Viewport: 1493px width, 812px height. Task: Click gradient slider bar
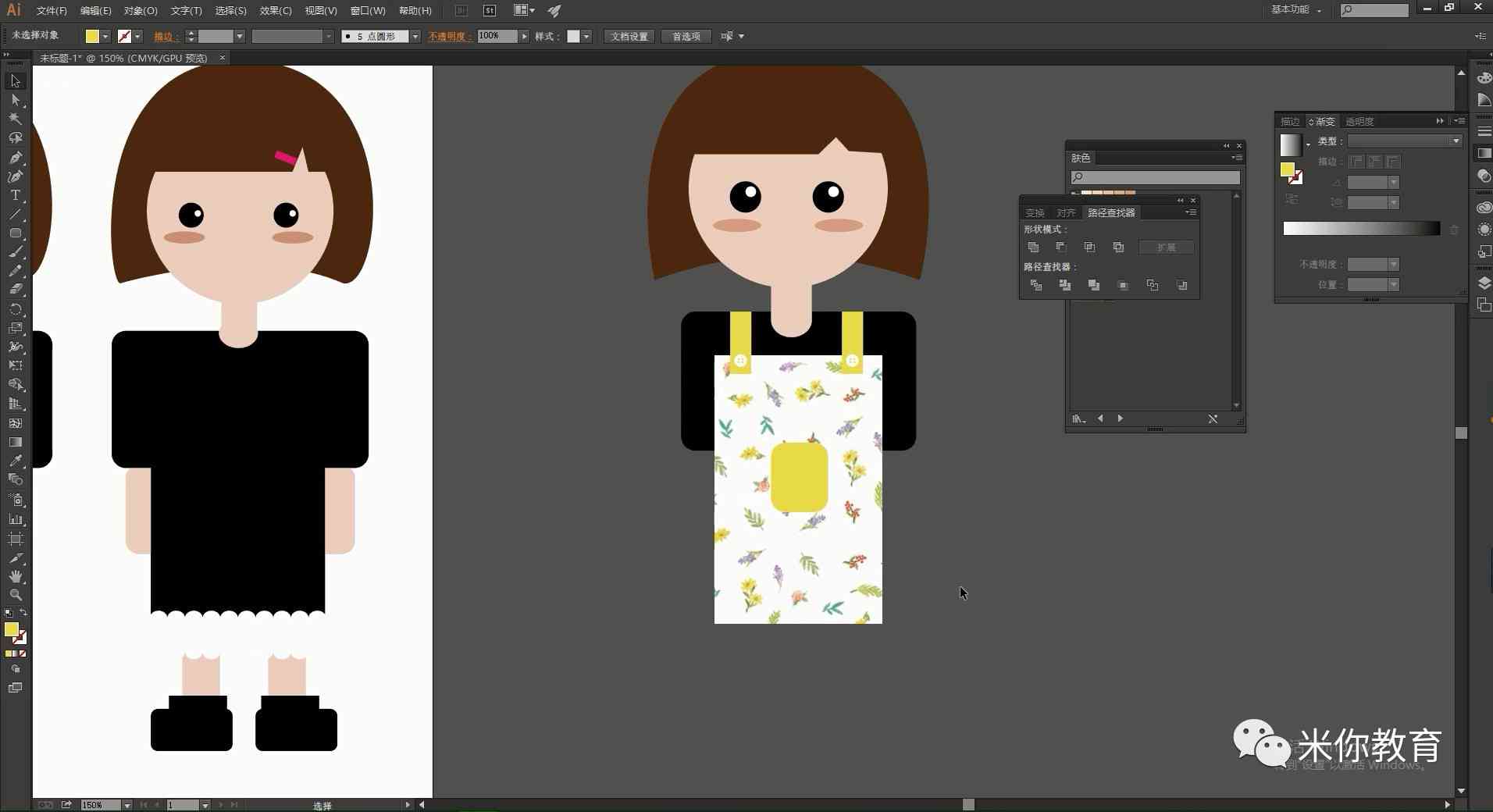1362,228
